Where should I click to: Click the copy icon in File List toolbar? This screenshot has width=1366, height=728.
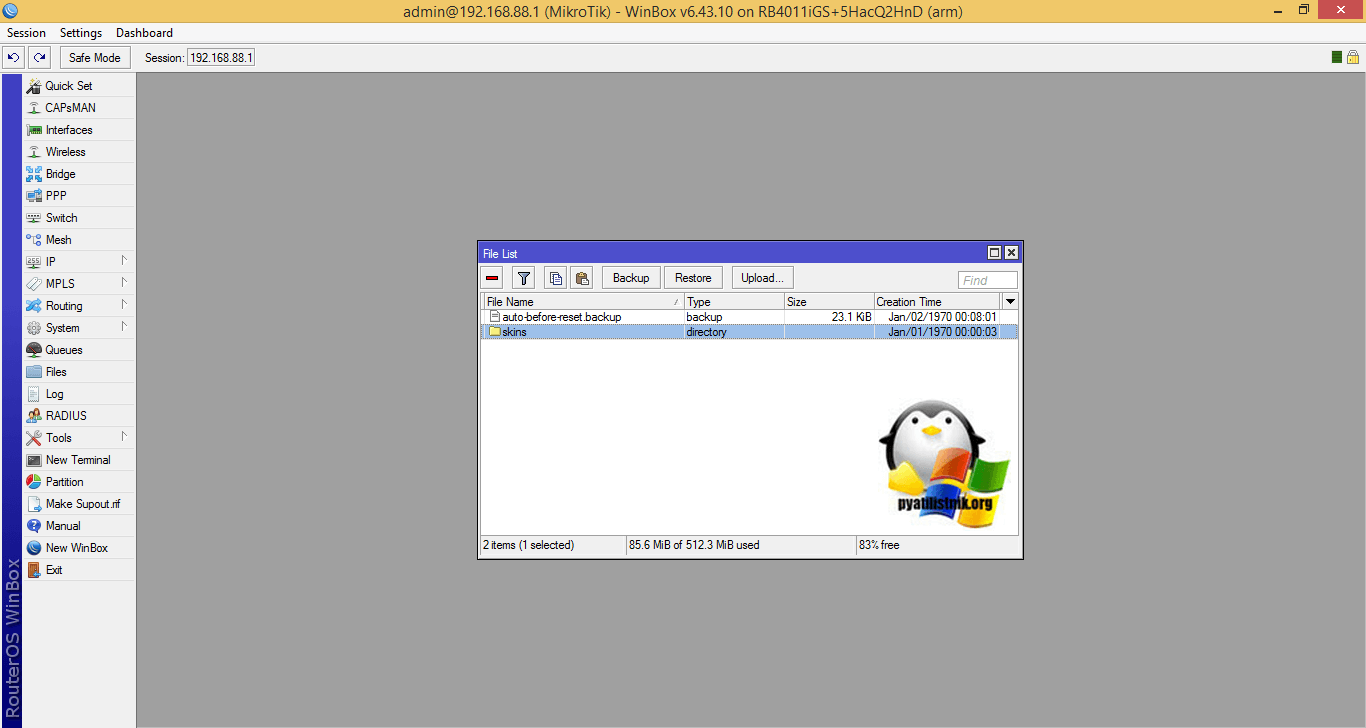click(x=557, y=278)
